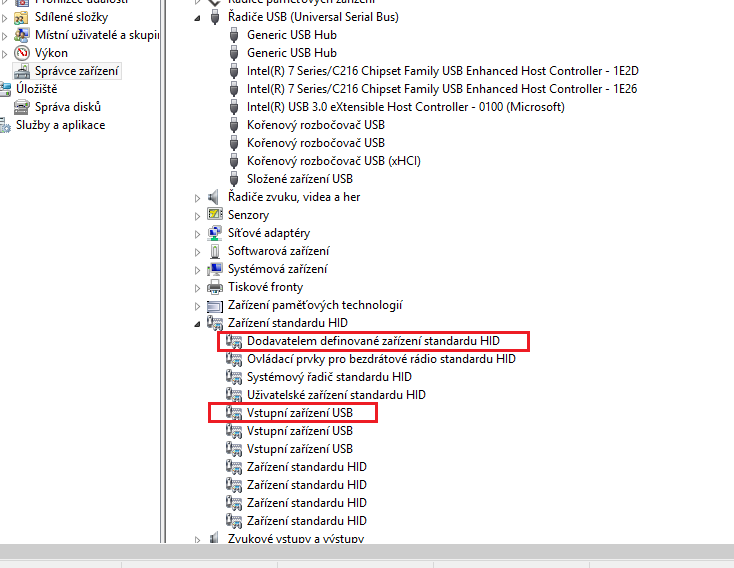Click the Softwarová zařízení icon
This screenshot has height=568, width=734.
point(214,251)
